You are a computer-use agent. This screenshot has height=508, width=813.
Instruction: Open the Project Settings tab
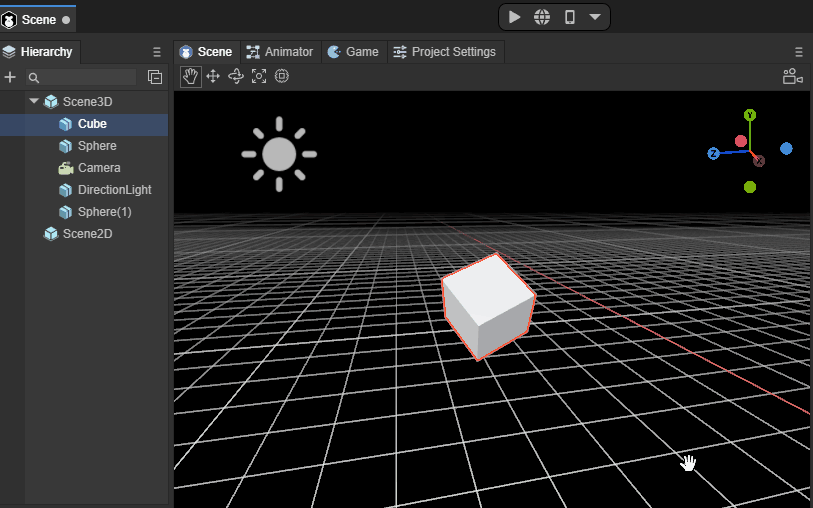(x=444, y=52)
